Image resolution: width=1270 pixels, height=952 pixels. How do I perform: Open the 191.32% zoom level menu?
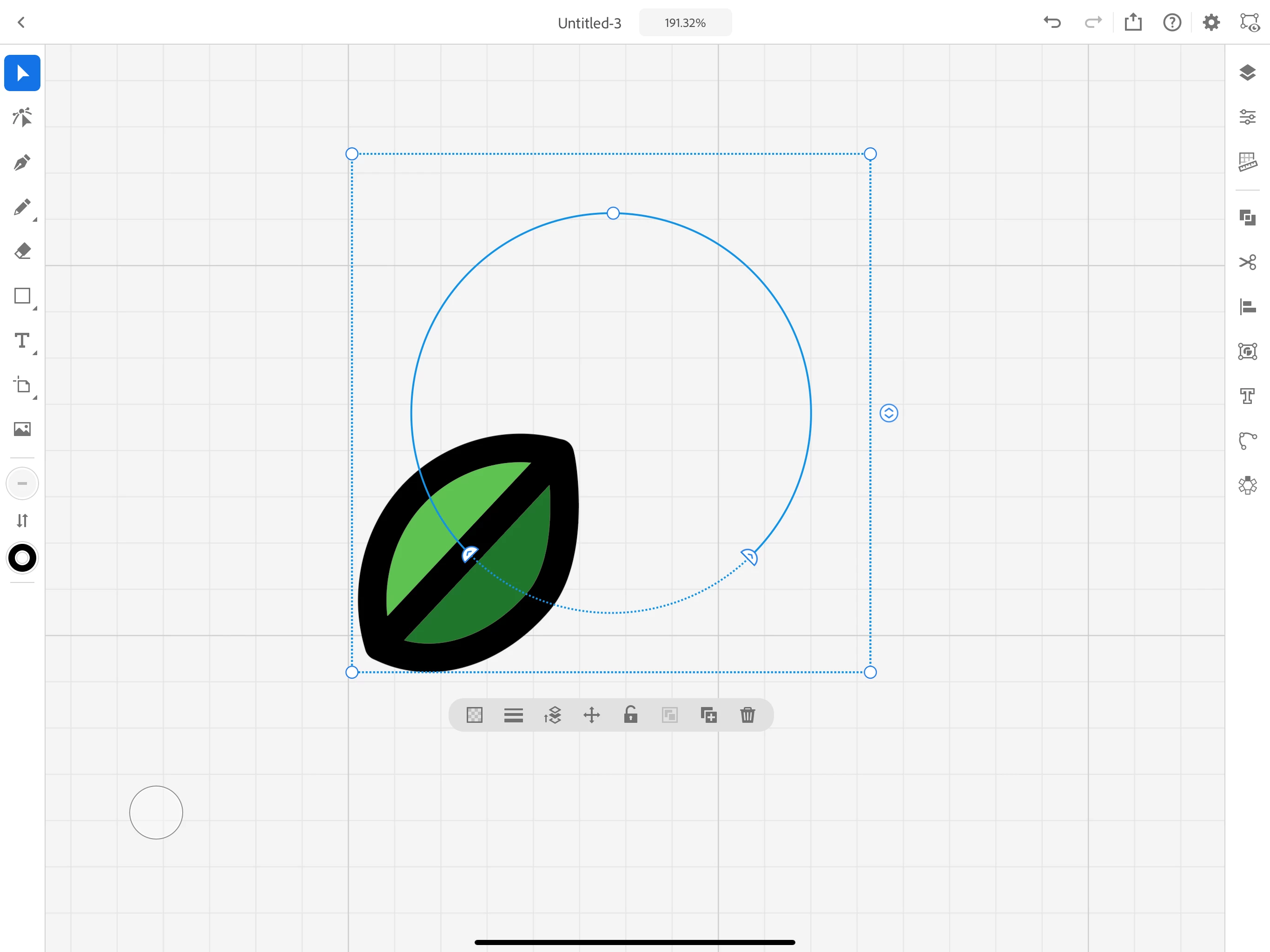[685, 23]
